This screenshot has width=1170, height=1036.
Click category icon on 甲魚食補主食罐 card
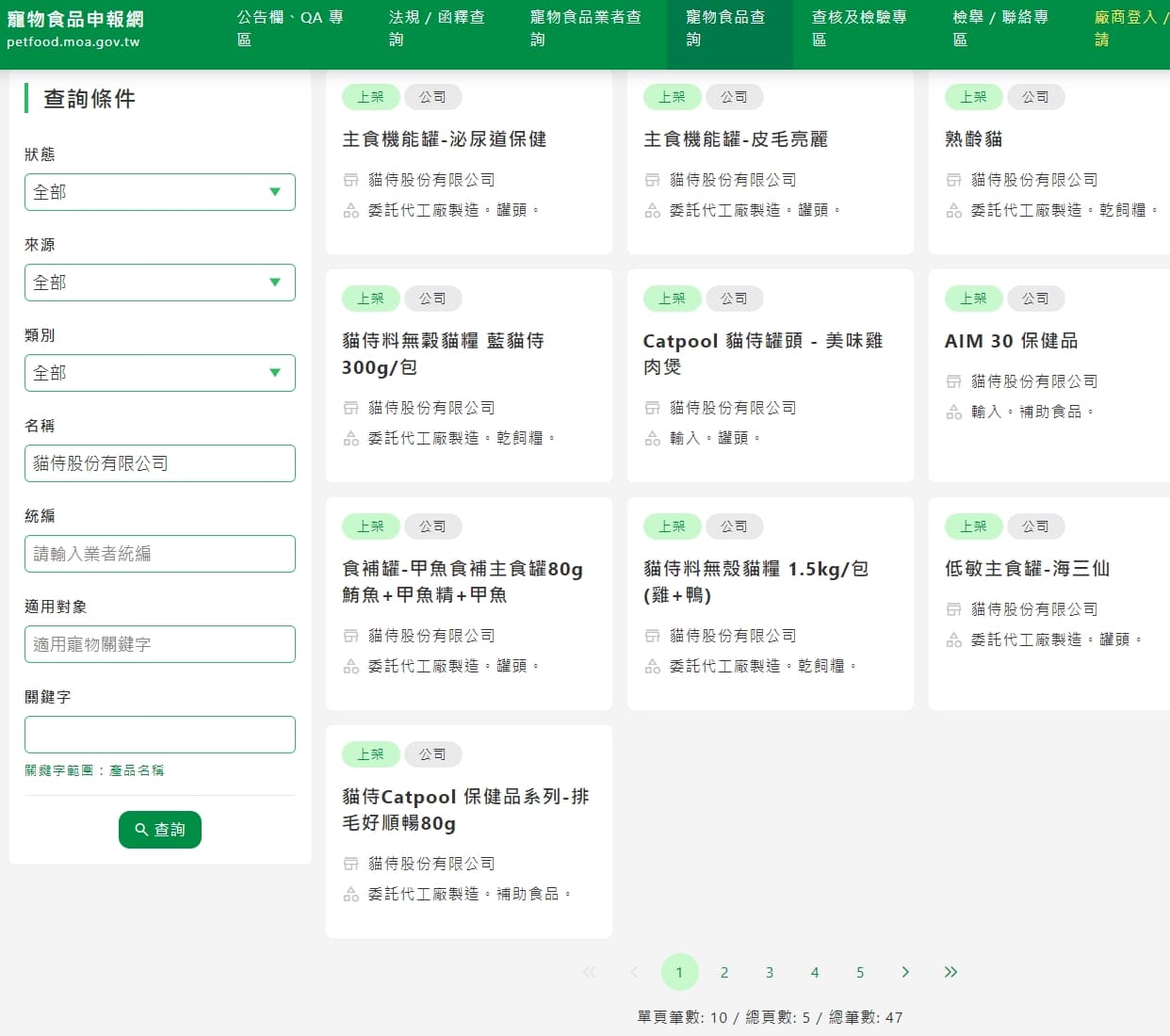tap(350, 666)
